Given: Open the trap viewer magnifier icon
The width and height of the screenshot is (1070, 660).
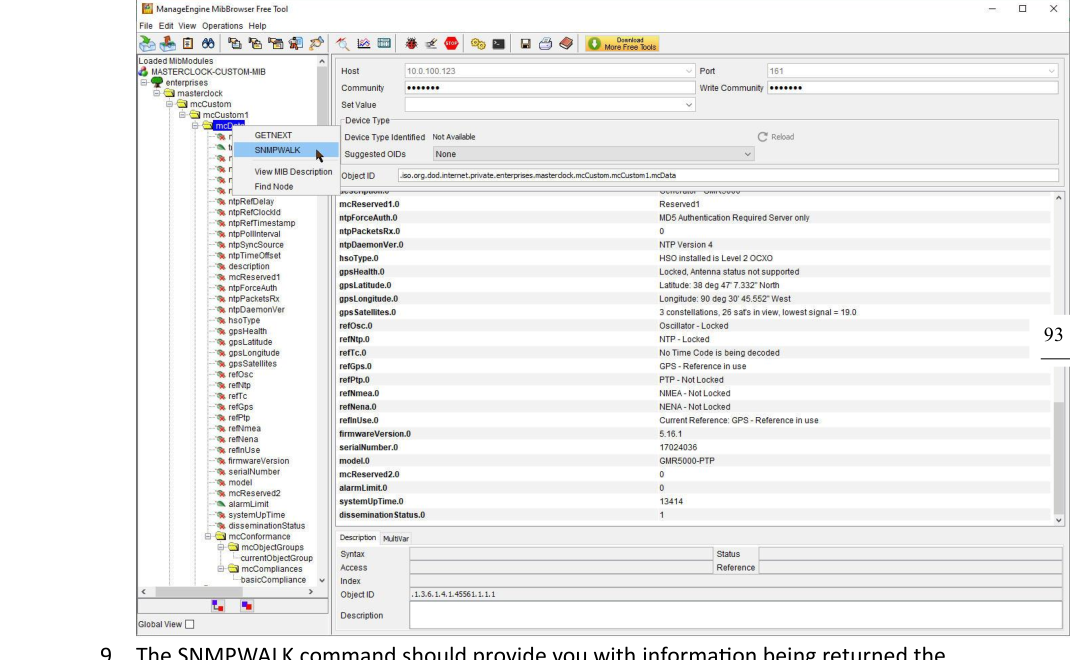Looking at the screenshot, I should 343,44.
